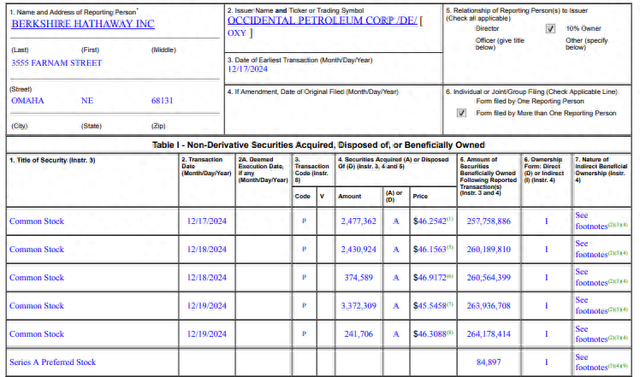Open the OCCIDENTAL PETROLEUM CORP /DE/ link
Image resolution: width=640 pixels, height=377 pixels.
point(322,20)
